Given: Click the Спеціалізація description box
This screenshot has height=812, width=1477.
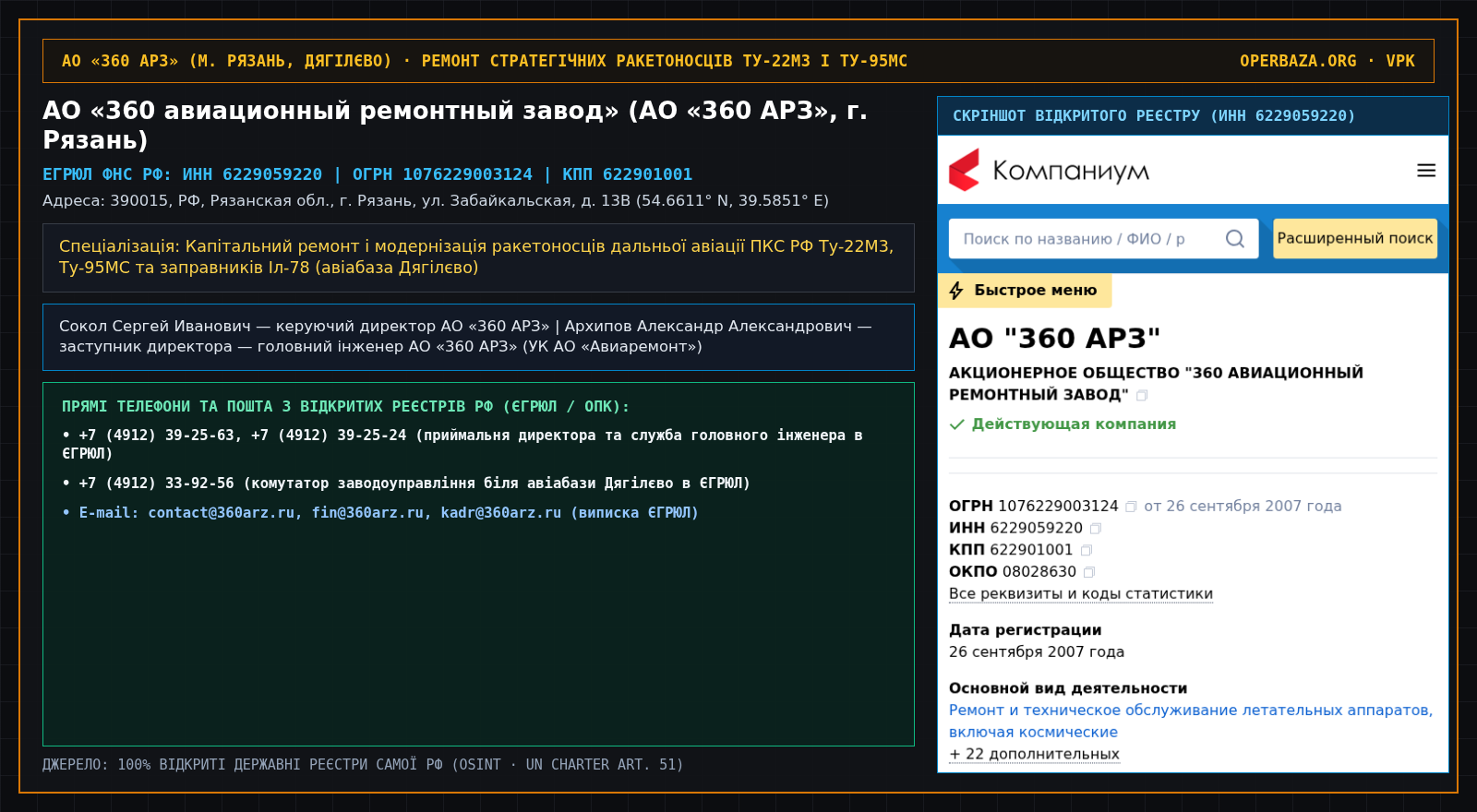Looking at the screenshot, I should [478, 257].
